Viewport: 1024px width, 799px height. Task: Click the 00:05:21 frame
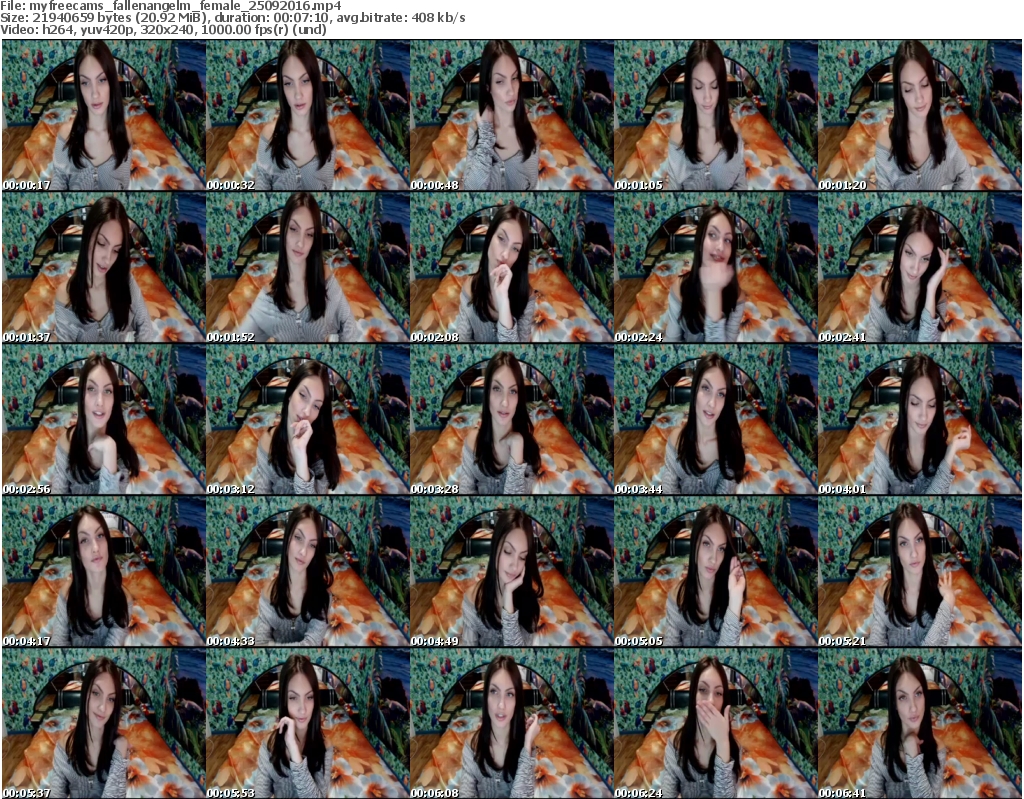tap(919, 572)
